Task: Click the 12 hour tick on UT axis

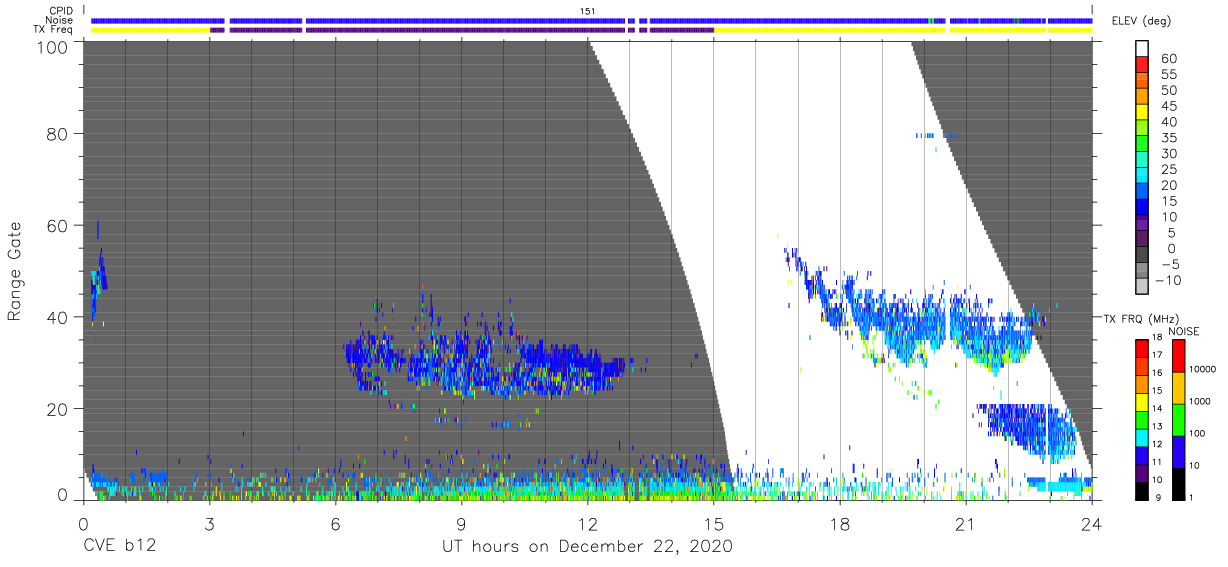Action: 587,524
